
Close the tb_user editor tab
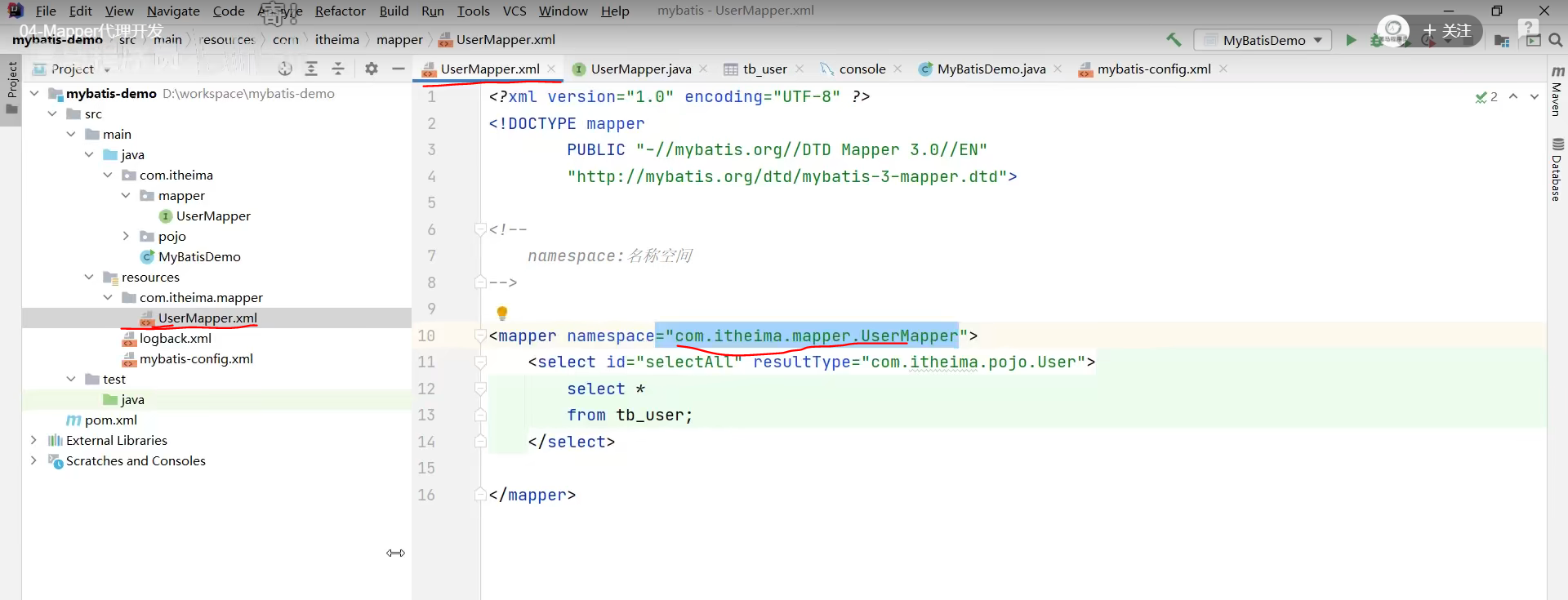800,69
